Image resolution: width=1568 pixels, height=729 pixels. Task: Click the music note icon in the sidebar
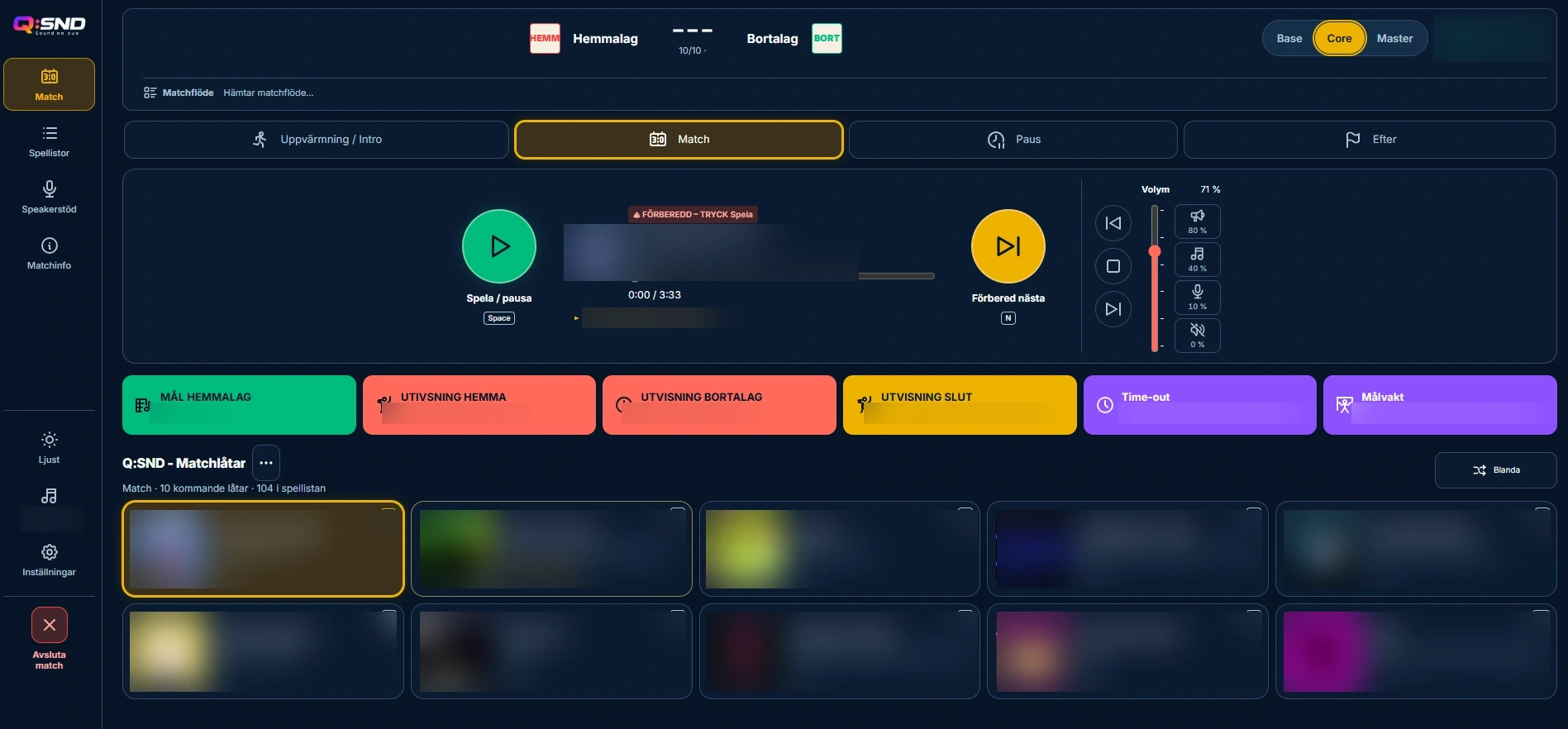click(x=49, y=496)
